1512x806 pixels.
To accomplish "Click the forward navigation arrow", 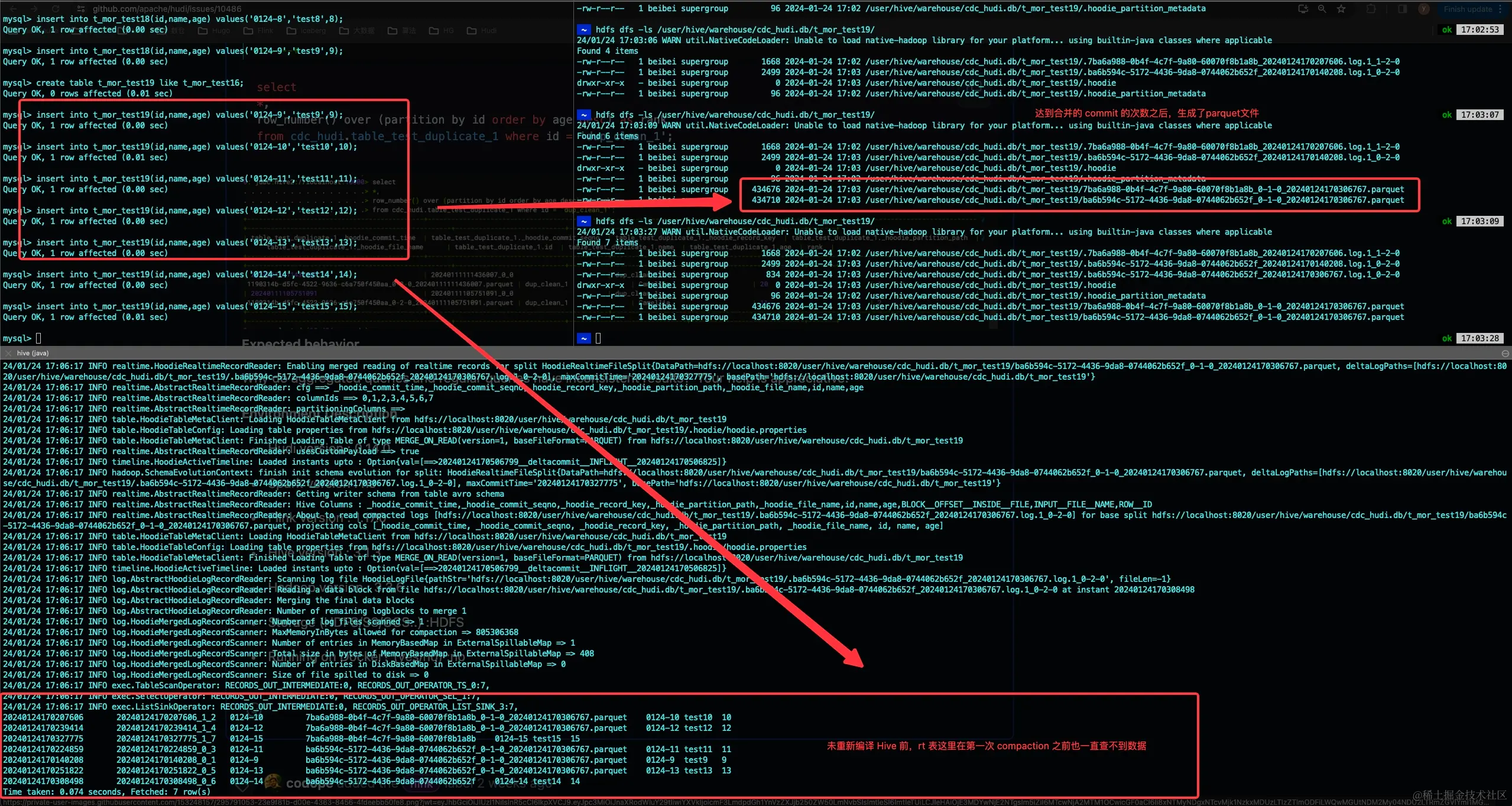I will click(x=34, y=9).
